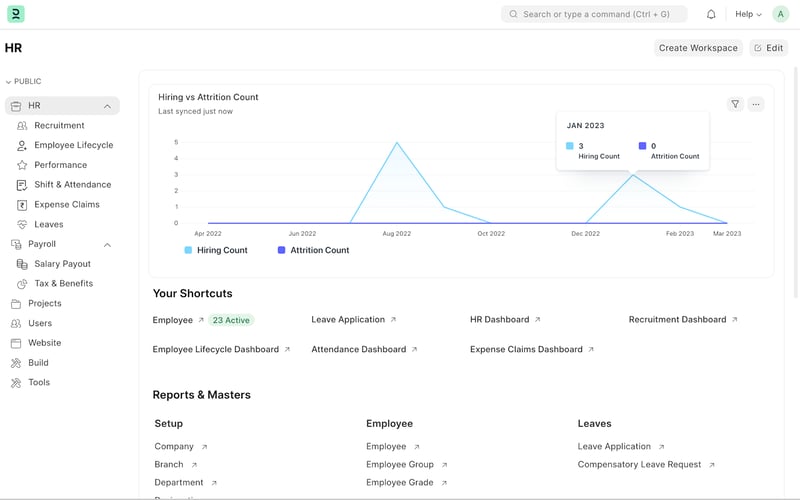Open Employee link under Employee section
The width and height of the screenshot is (800, 500).
point(386,446)
